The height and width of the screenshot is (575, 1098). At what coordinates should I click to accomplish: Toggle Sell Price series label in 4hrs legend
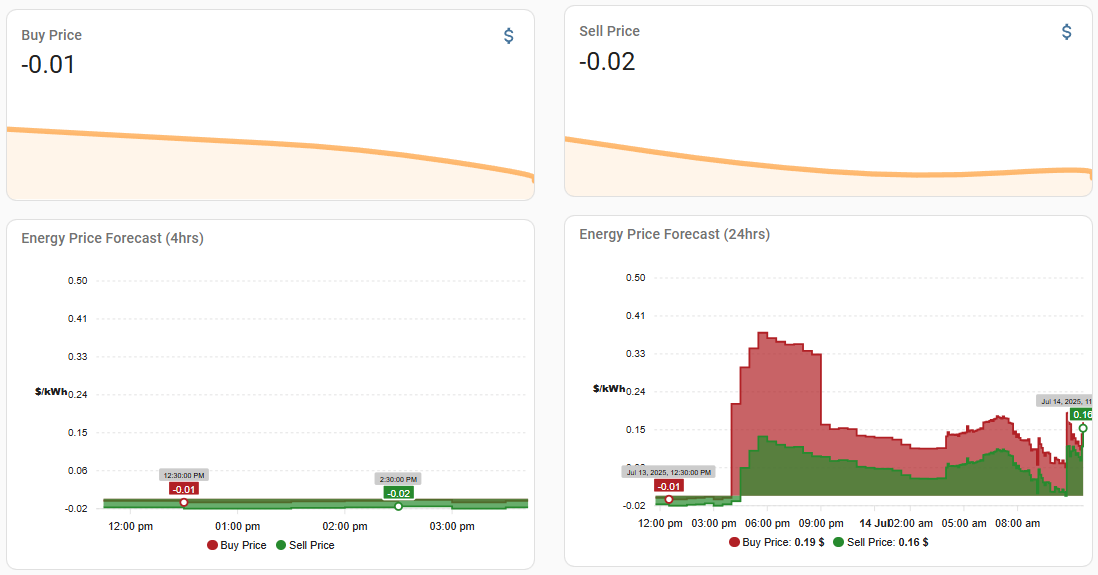(311, 545)
